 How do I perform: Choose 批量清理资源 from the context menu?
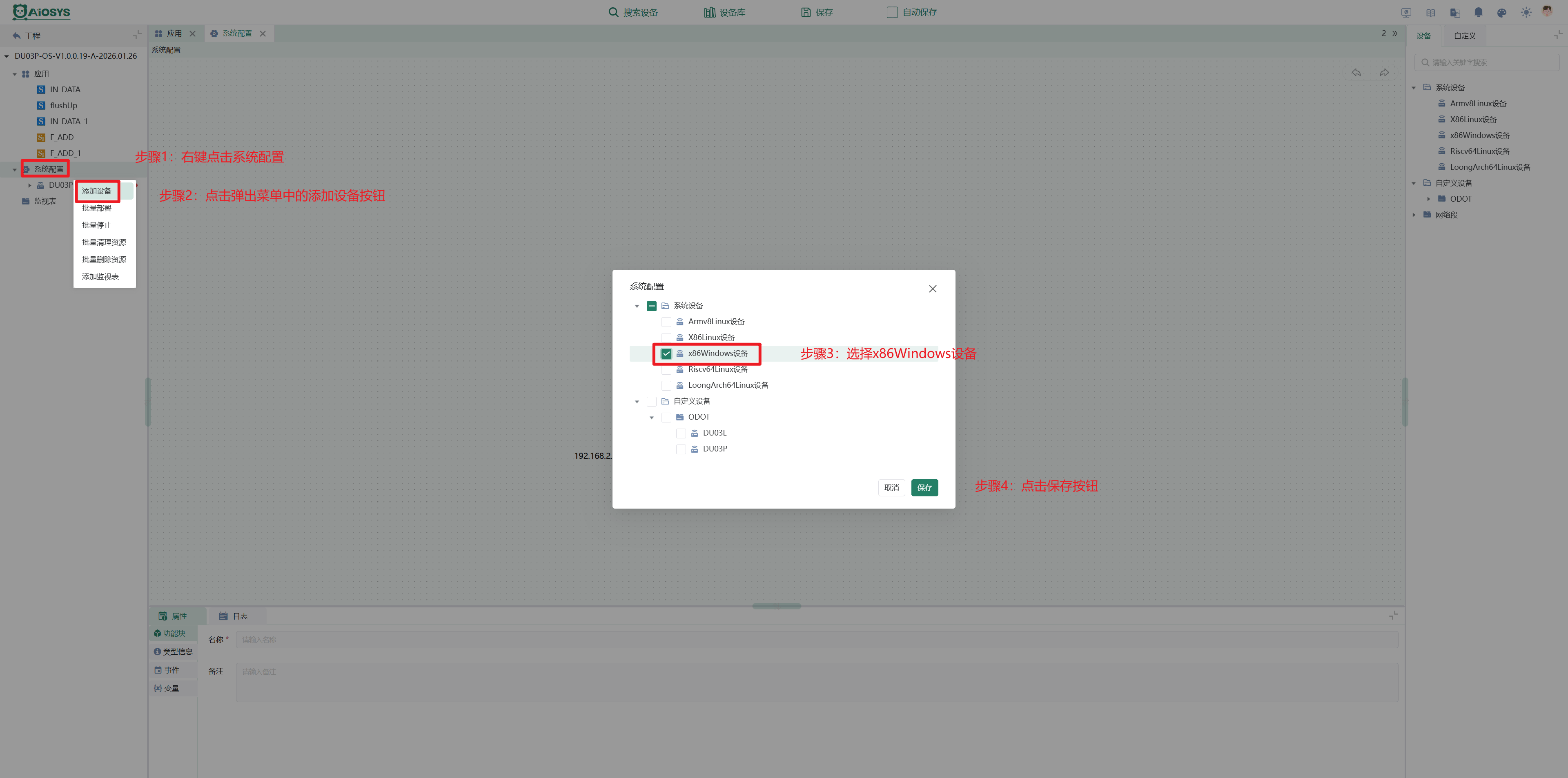(104, 242)
